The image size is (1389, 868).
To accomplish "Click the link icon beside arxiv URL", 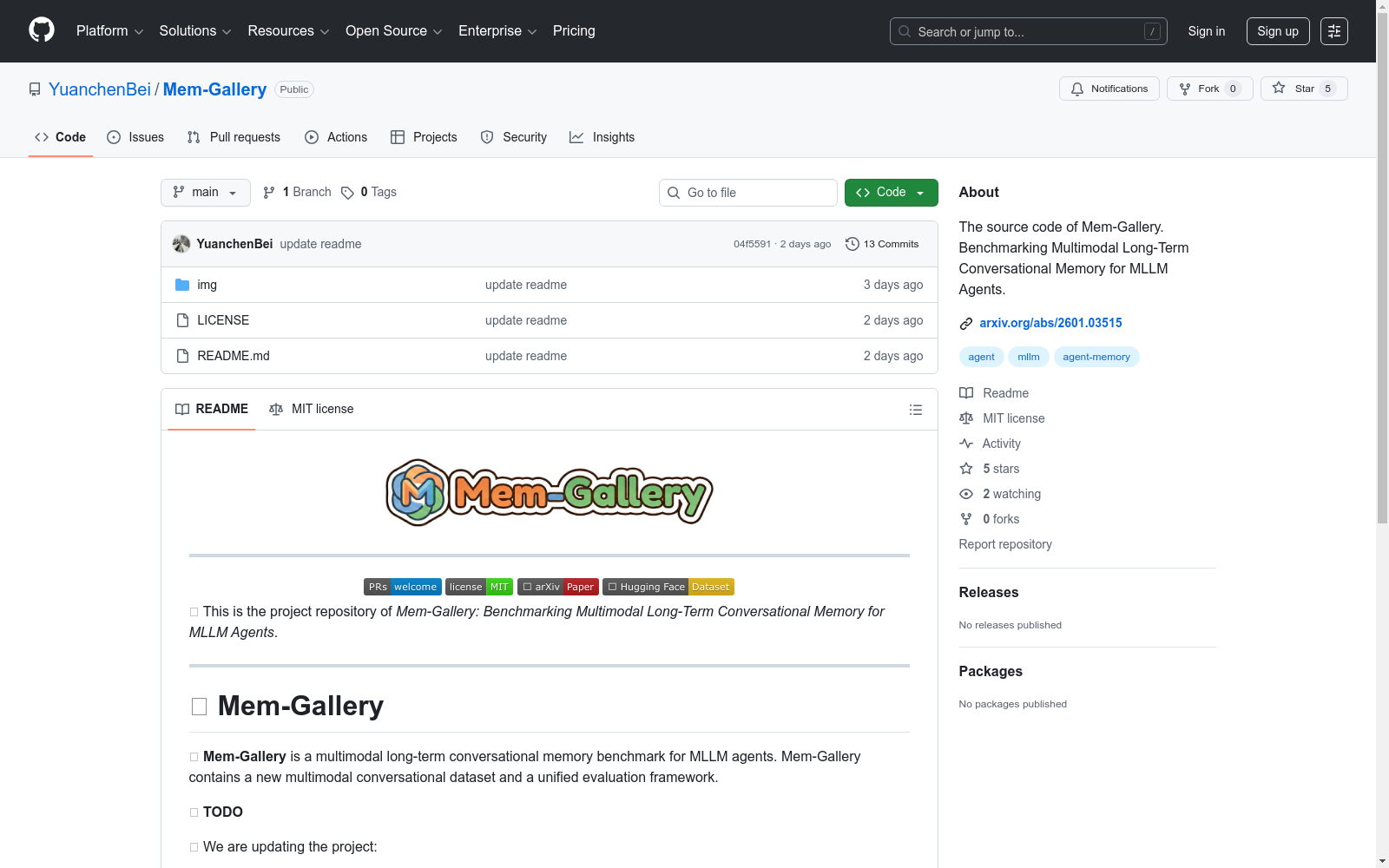I will 966,324.
